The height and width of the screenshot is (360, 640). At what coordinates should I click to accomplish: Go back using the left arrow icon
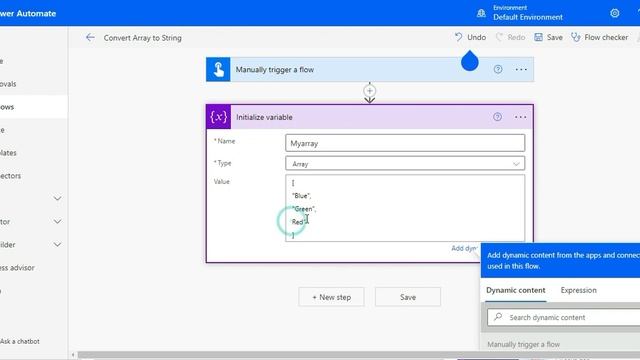(x=90, y=38)
